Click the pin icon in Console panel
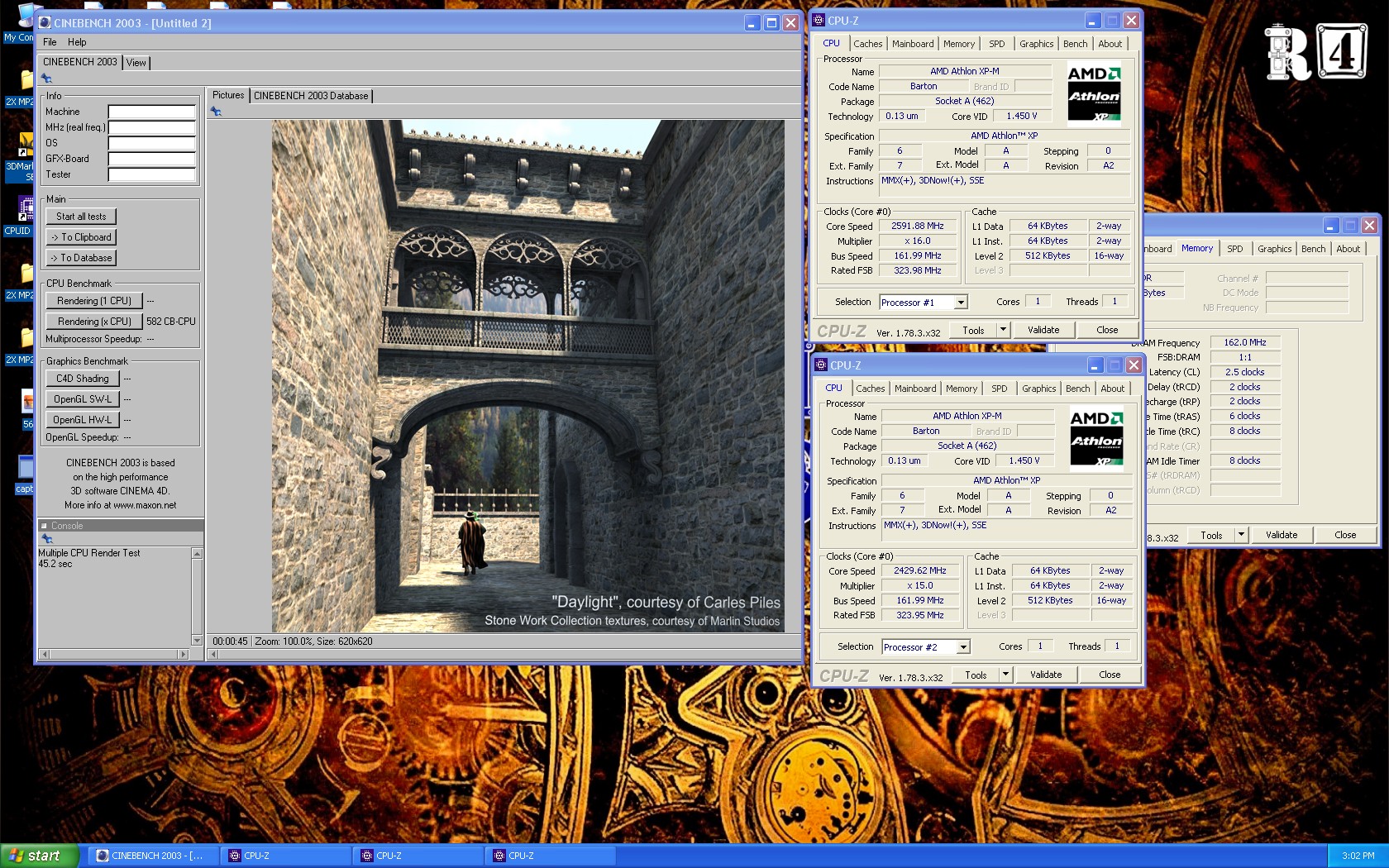The width and height of the screenshot is (1389, 868). coord(47,539)
